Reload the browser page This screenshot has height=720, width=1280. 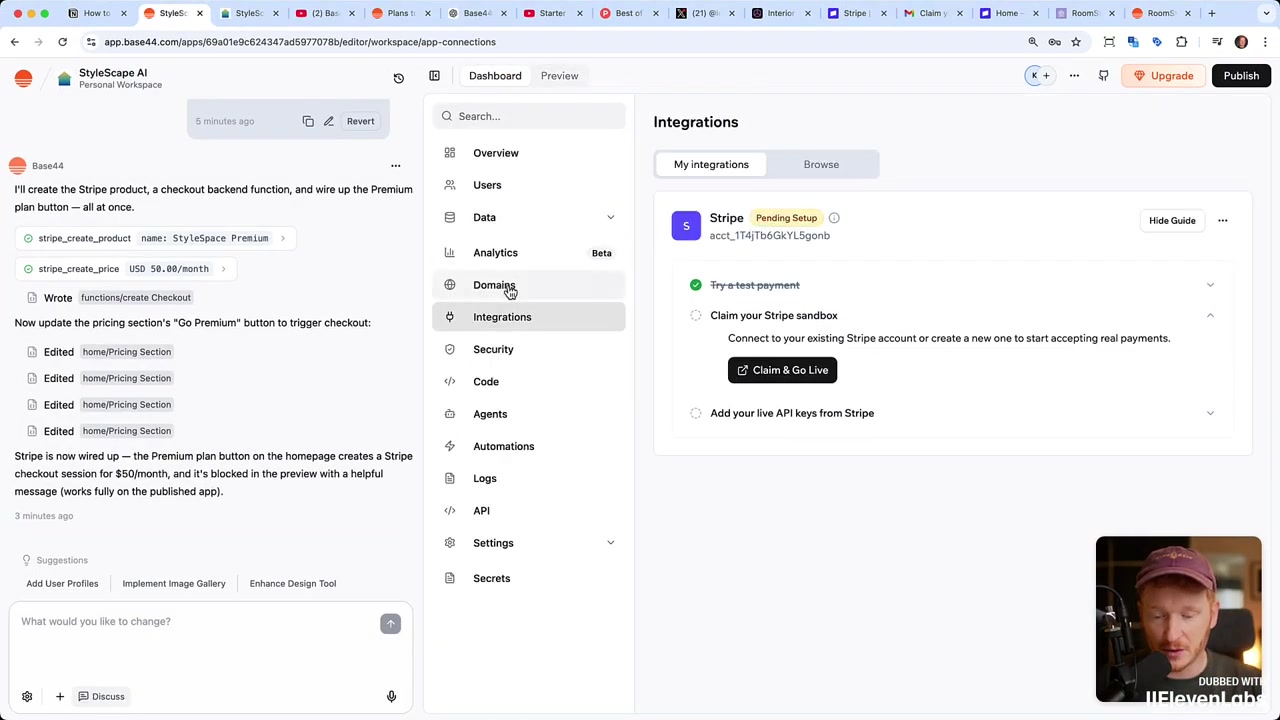[x=62, y=42]
